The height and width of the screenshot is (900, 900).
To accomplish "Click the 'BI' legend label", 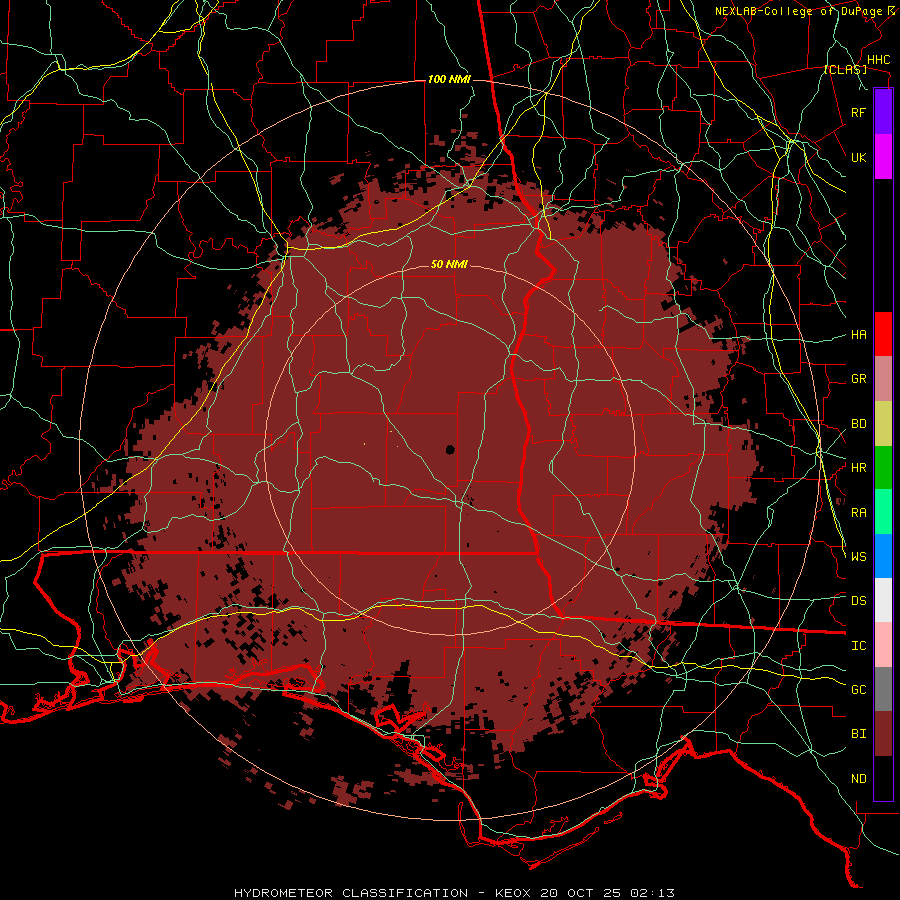I will [858, 734].
